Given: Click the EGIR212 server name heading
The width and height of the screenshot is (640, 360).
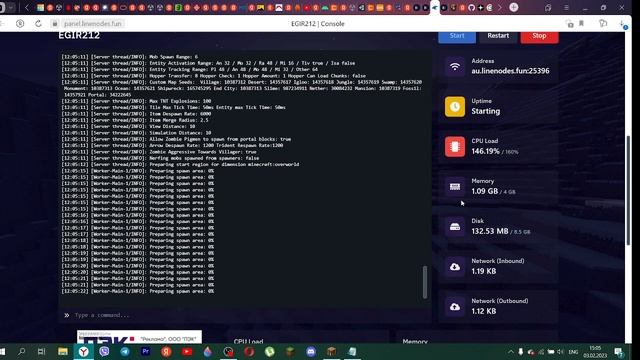Looking at the screenshot, I should (79, 36).
